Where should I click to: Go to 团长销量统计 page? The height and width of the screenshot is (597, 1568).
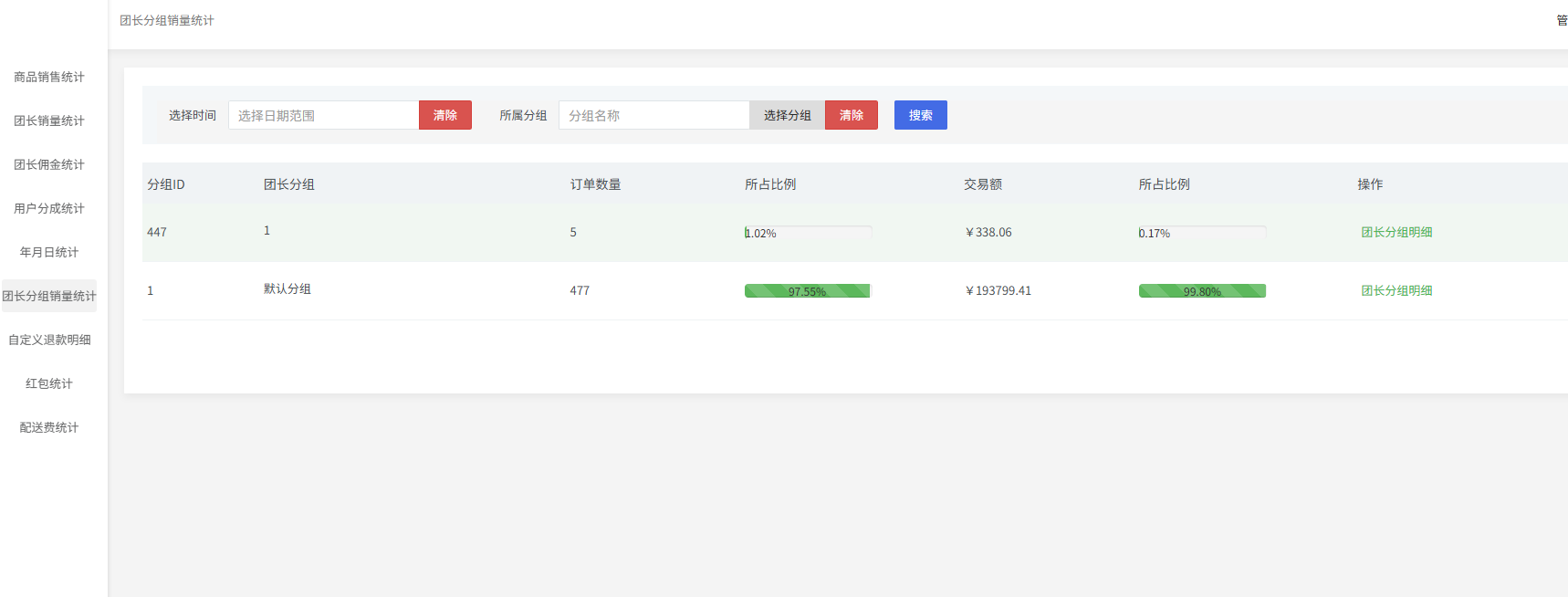coord(49,121)
